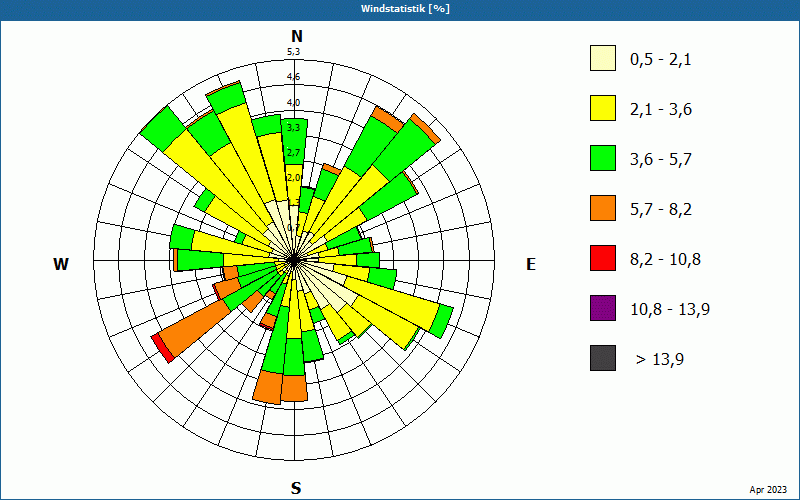The image size is (800, 500).
Task: Click the large orange segment of southwest bar
Action: [195, 328]
